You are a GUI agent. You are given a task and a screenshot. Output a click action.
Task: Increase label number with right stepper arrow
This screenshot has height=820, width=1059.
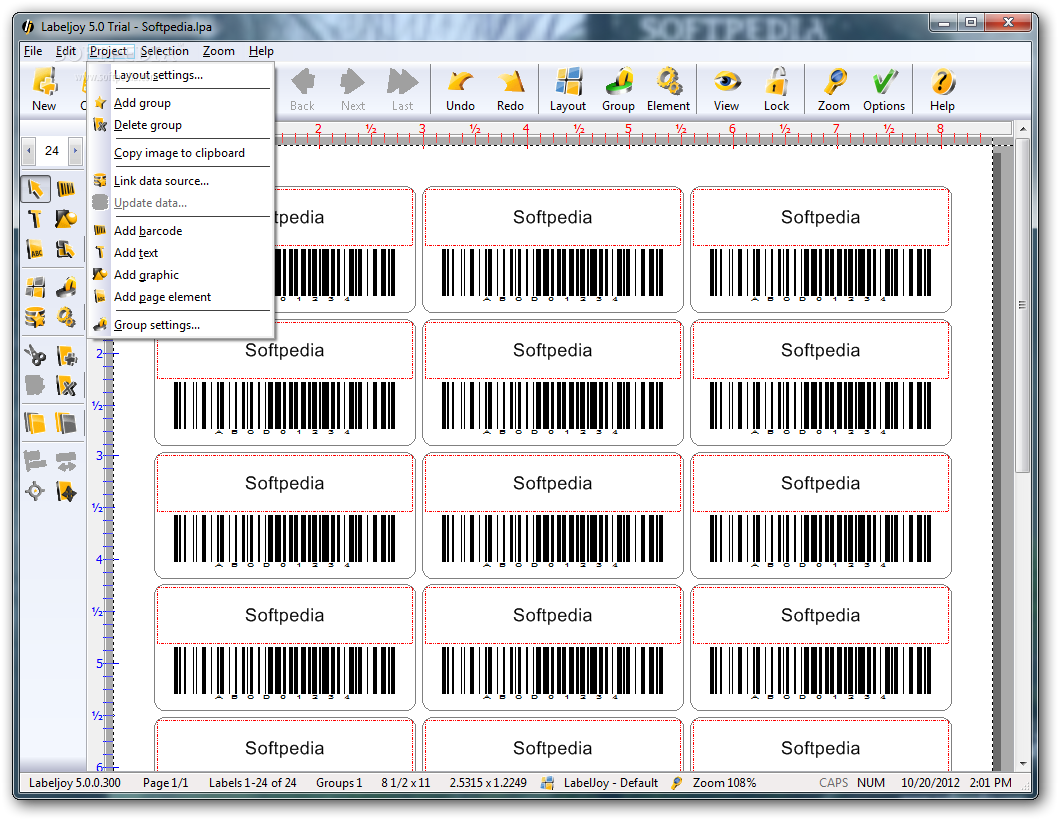click(x=76, y=151)
